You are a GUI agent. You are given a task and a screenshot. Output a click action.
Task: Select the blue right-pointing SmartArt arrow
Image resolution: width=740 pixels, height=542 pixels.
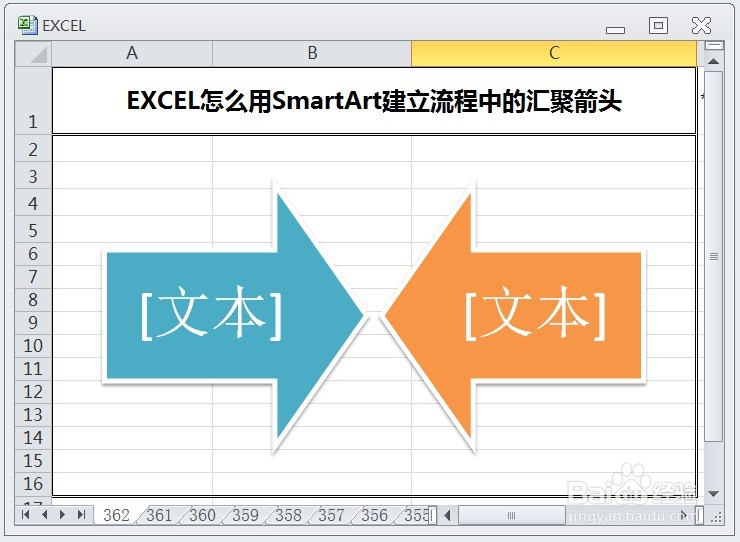235,316
